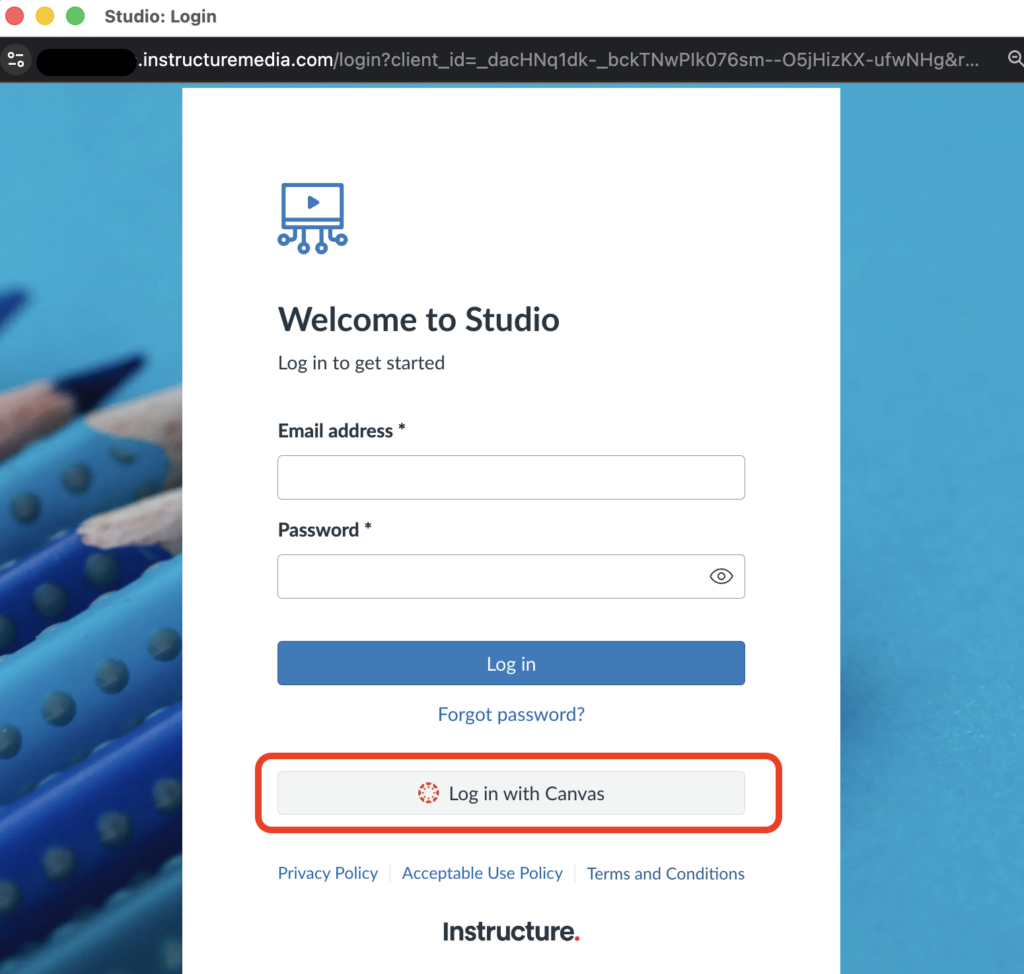This screenshot has height=974, width=1024.
Task: Click the Studio video-player logo icon
Action: 311,217
